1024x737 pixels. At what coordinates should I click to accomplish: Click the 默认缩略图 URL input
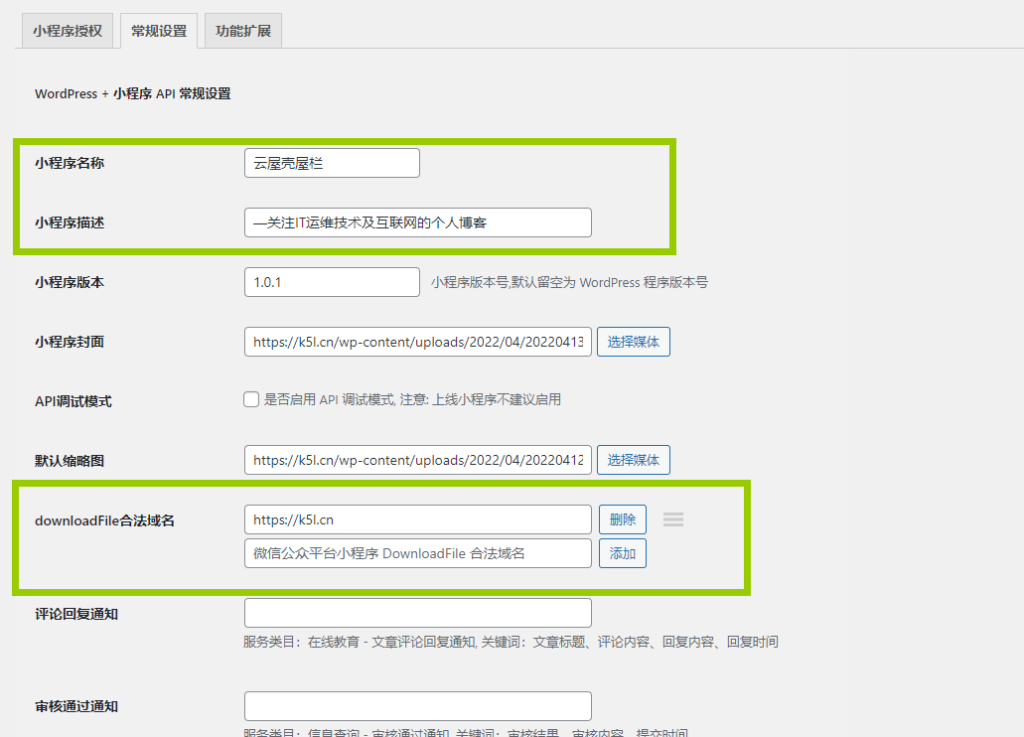[417, 460]
